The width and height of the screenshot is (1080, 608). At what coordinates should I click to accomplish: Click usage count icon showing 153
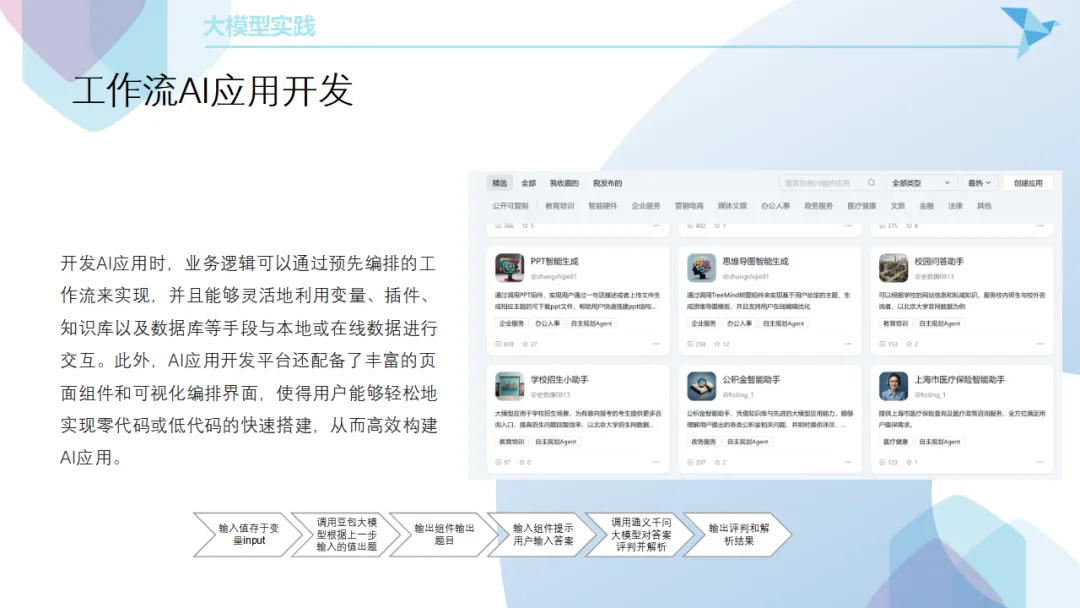point(882,344)
